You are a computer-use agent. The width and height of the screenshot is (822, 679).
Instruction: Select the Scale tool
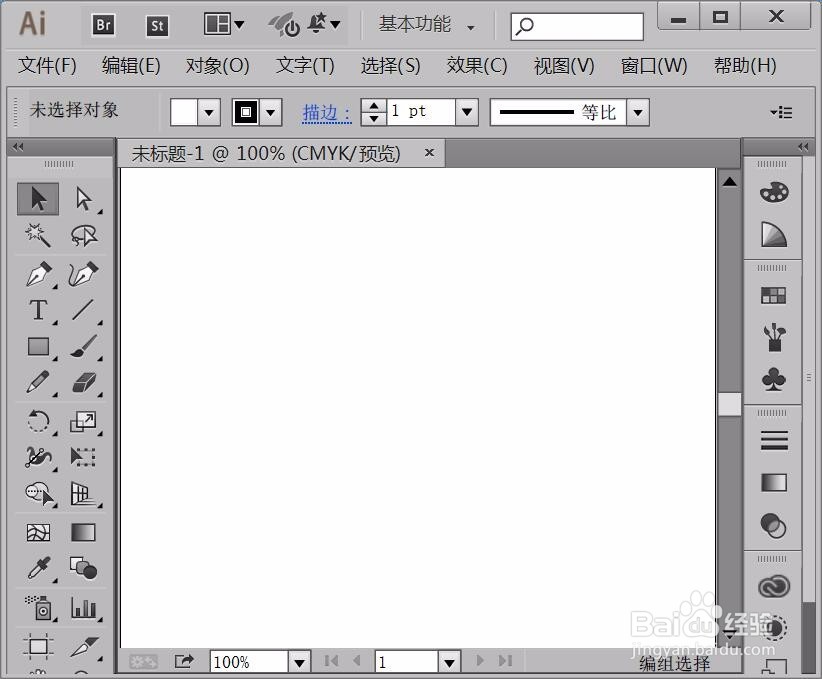83,422
